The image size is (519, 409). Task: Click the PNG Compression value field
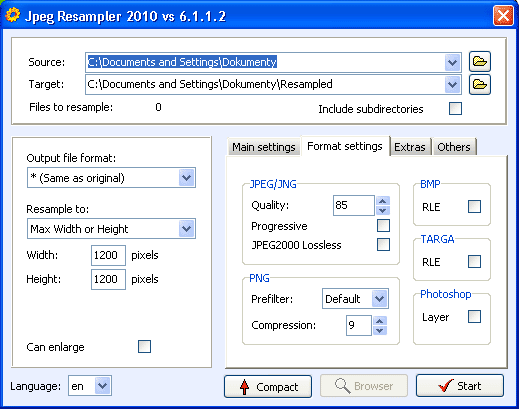pos(359,325)
